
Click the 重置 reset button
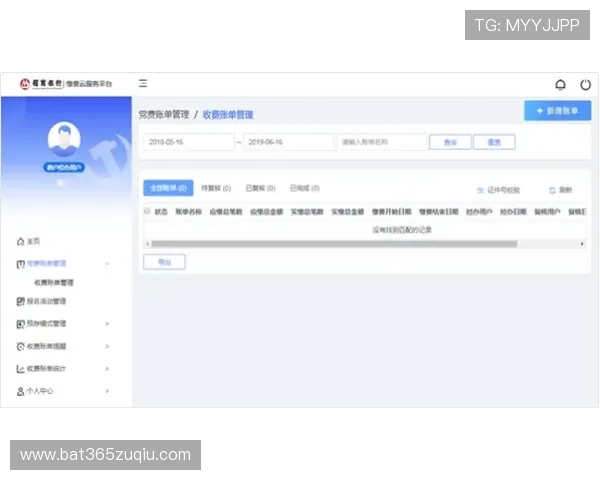click(x=494, y=142)
